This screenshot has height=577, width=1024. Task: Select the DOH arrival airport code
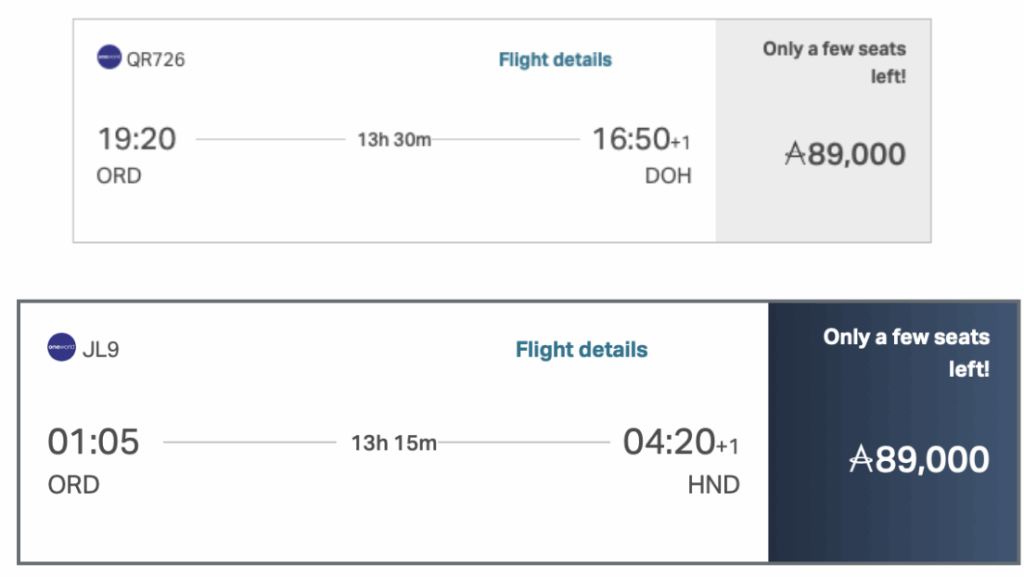(667, 176)
